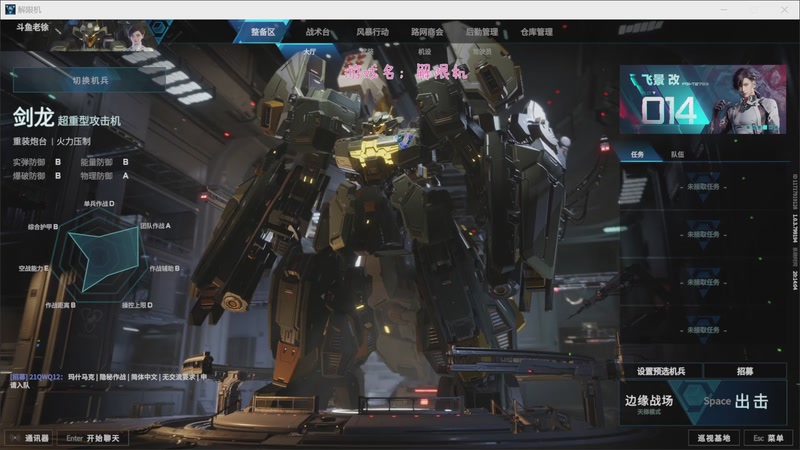Click the [招募] 21QWQ12 chat message

(108, 381)
